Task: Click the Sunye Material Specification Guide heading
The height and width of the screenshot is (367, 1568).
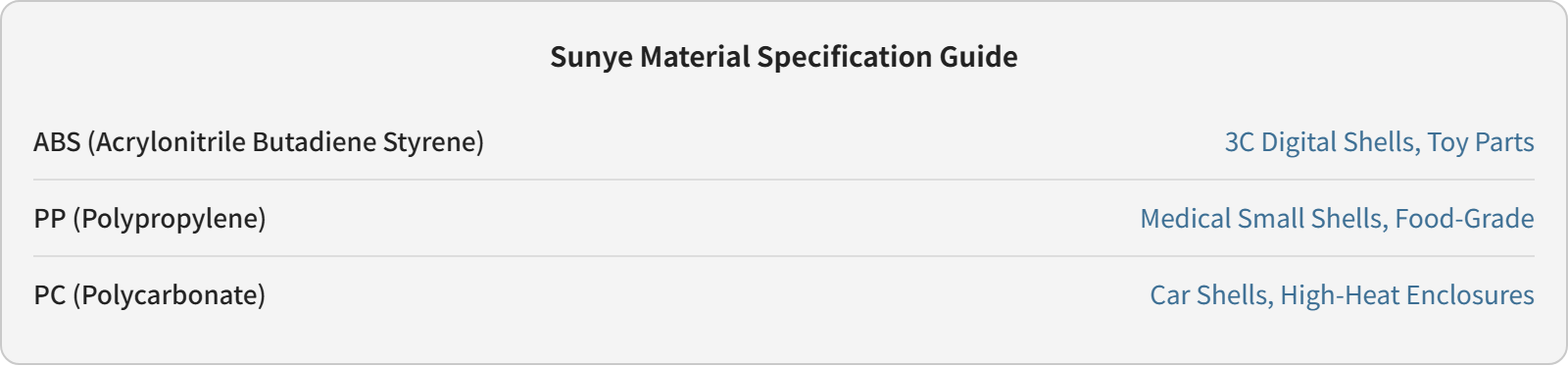Action: (x=784, y=57)
